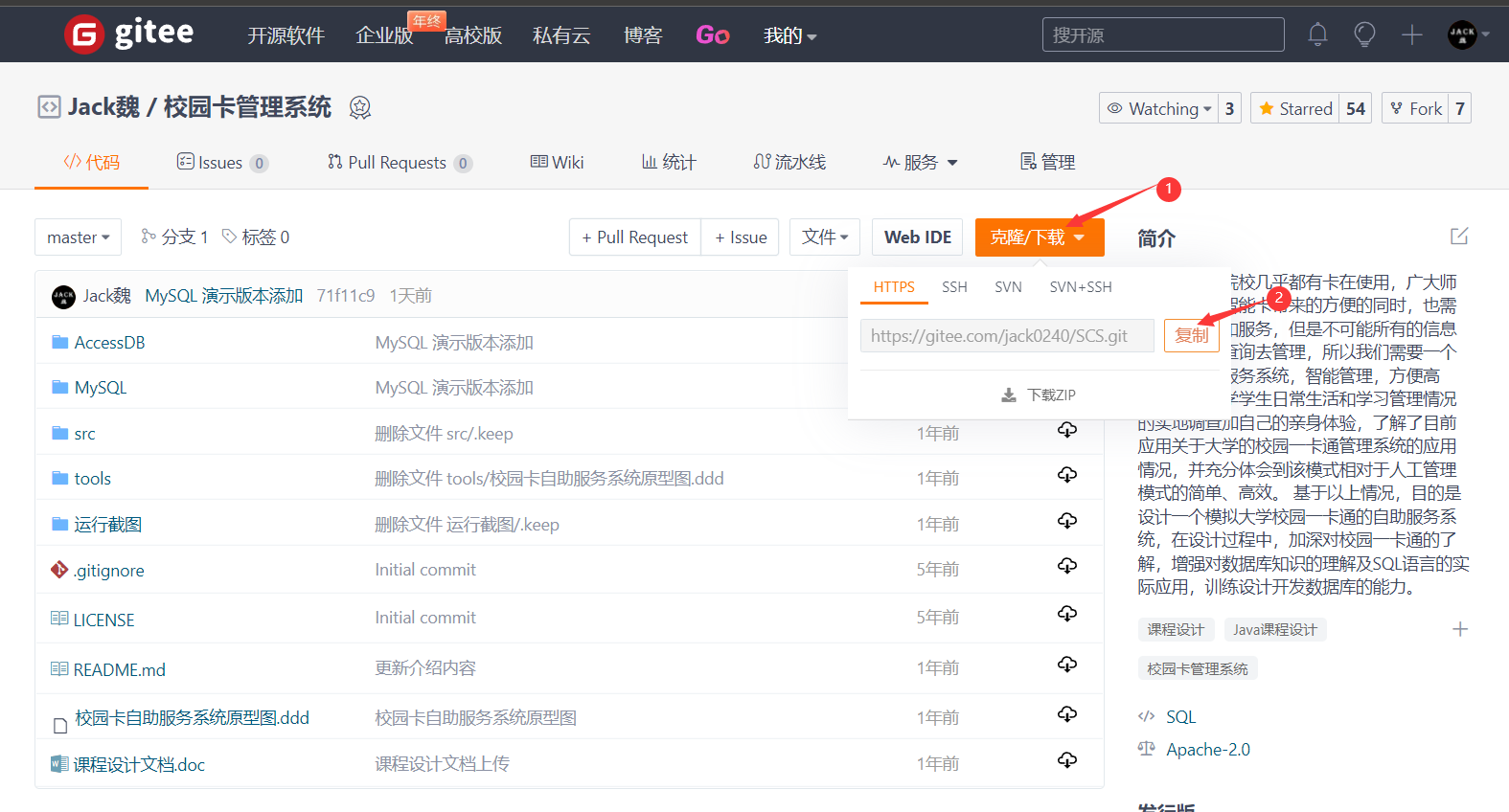Open 企业版 in top navigation
The height and width of the screenshot is (812, 1509).
384,35
